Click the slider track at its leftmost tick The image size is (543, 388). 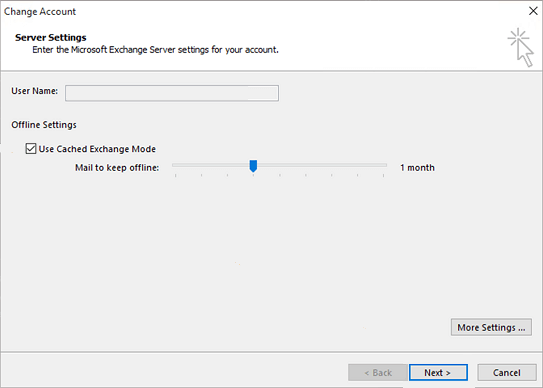(176, 165)
